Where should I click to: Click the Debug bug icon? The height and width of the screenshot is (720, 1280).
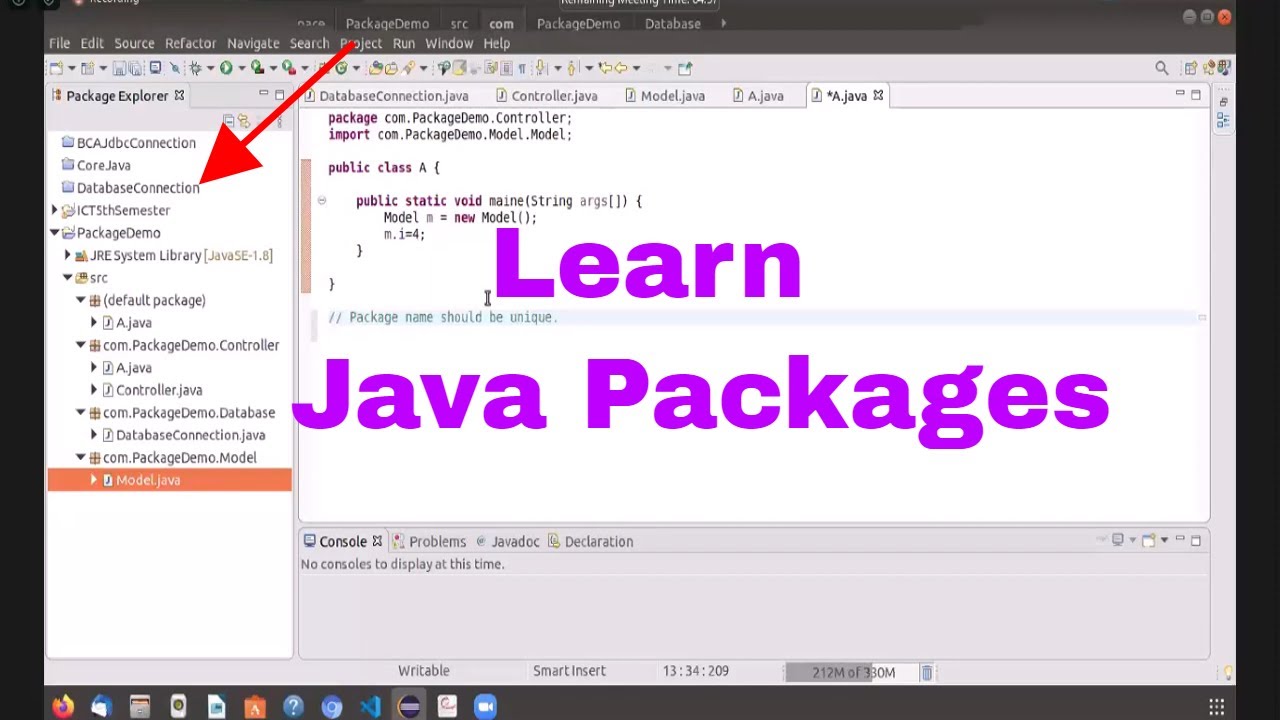click(195, 68)
